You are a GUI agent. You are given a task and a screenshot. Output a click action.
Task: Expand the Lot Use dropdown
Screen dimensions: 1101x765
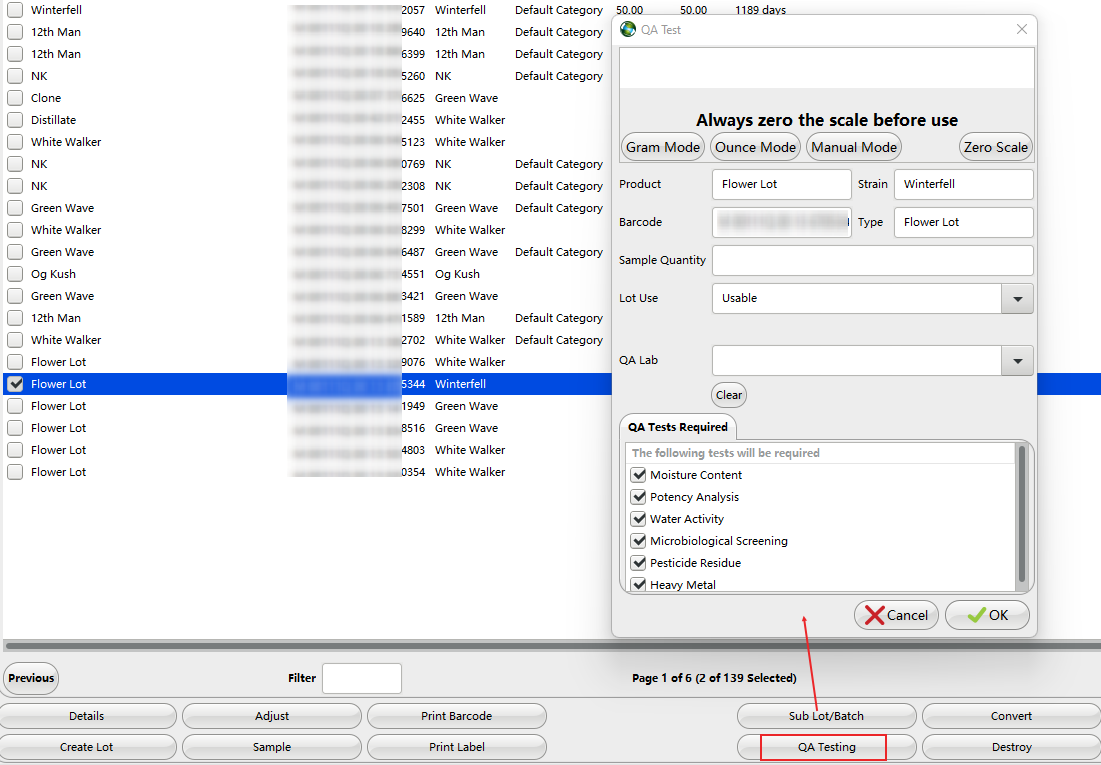pos(1017,298)
